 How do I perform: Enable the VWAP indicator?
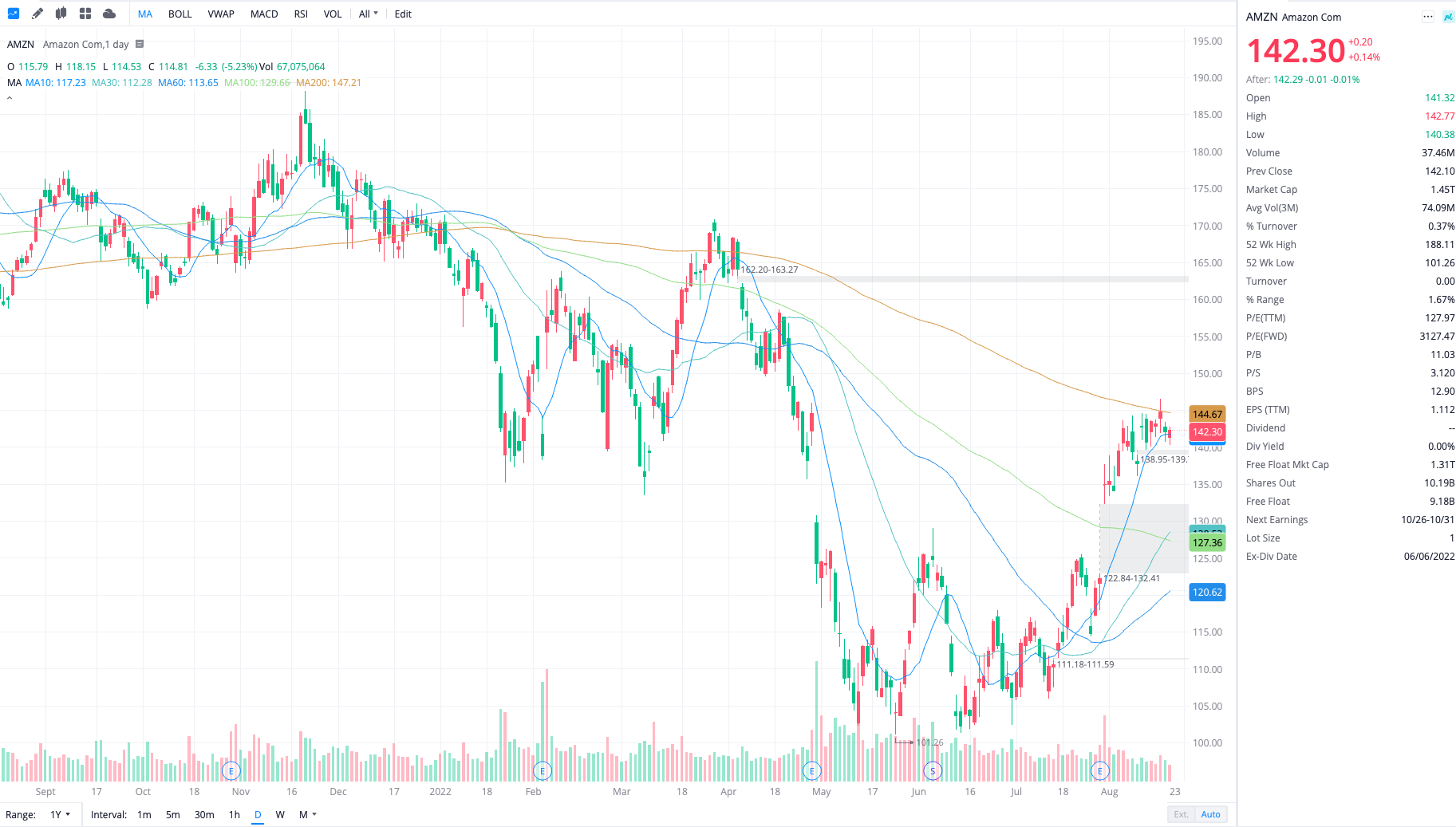pyautogui.click(x=221, y=14)
